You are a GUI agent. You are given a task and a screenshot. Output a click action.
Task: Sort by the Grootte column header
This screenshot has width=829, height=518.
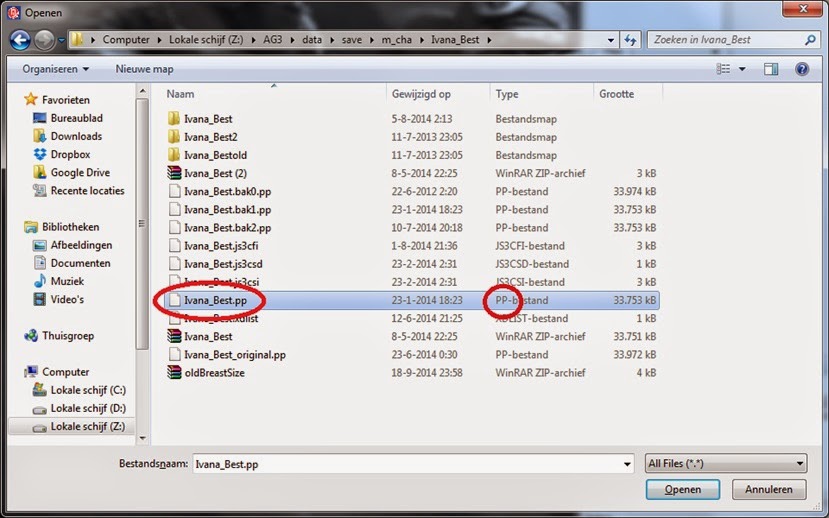point(616,94)
